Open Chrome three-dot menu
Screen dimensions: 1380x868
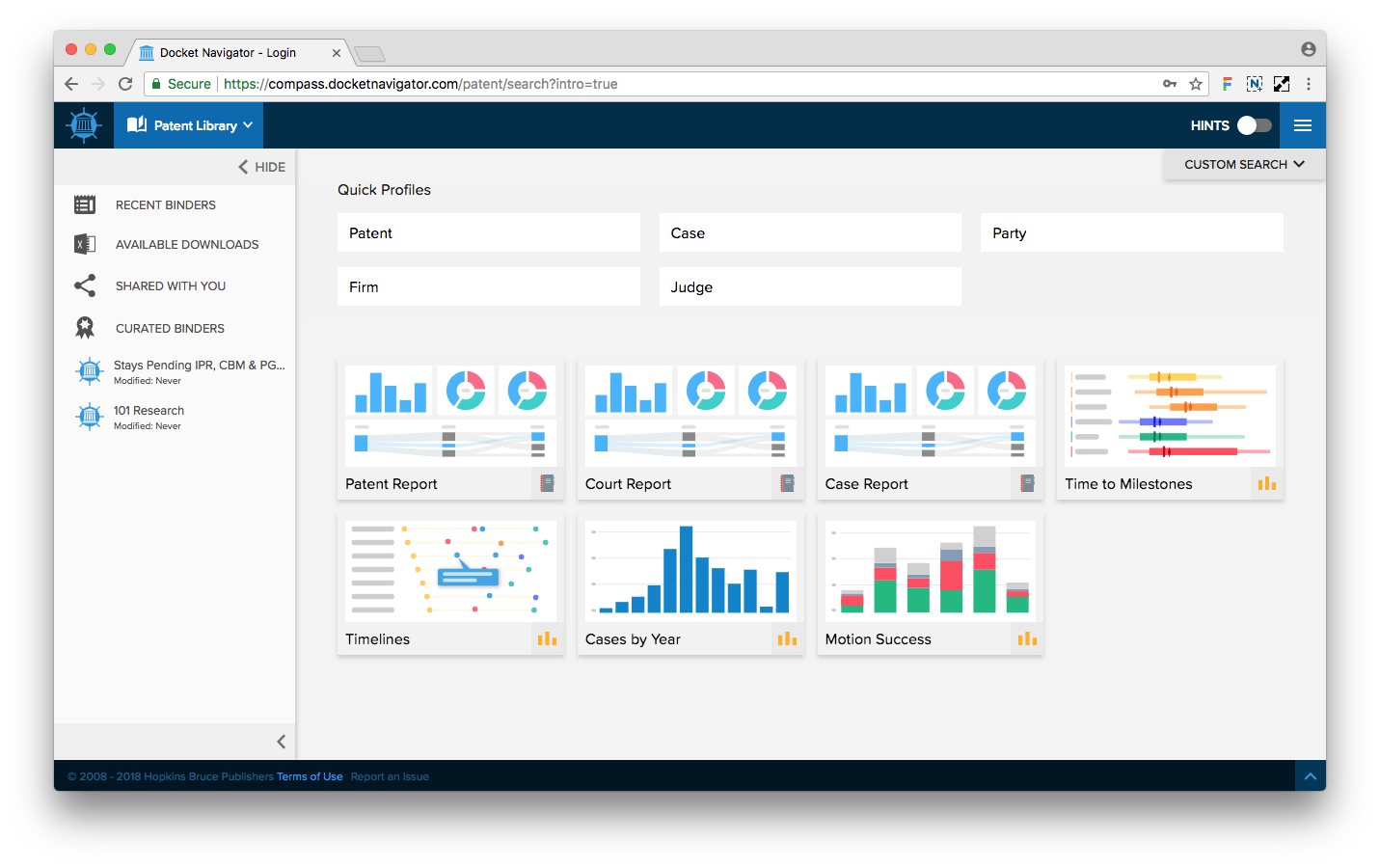point(1309,84)
